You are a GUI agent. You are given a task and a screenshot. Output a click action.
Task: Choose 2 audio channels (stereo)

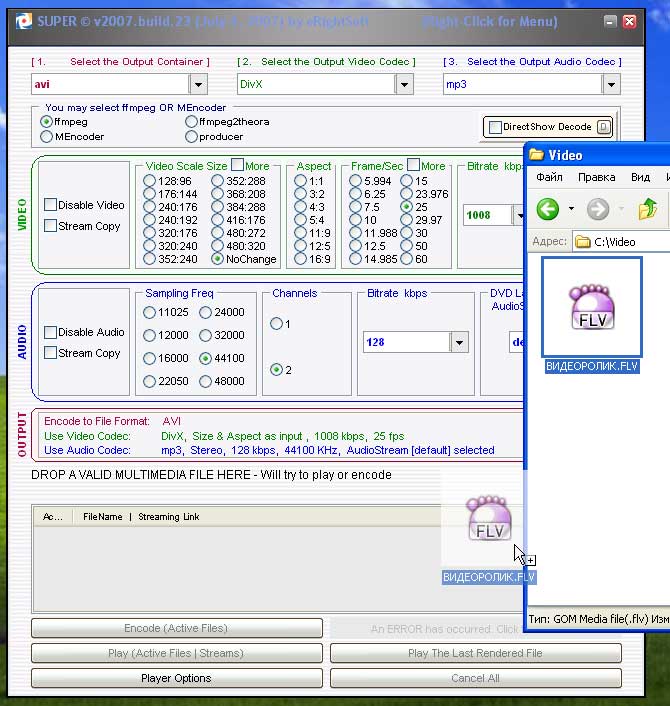[x=276, y=370]
